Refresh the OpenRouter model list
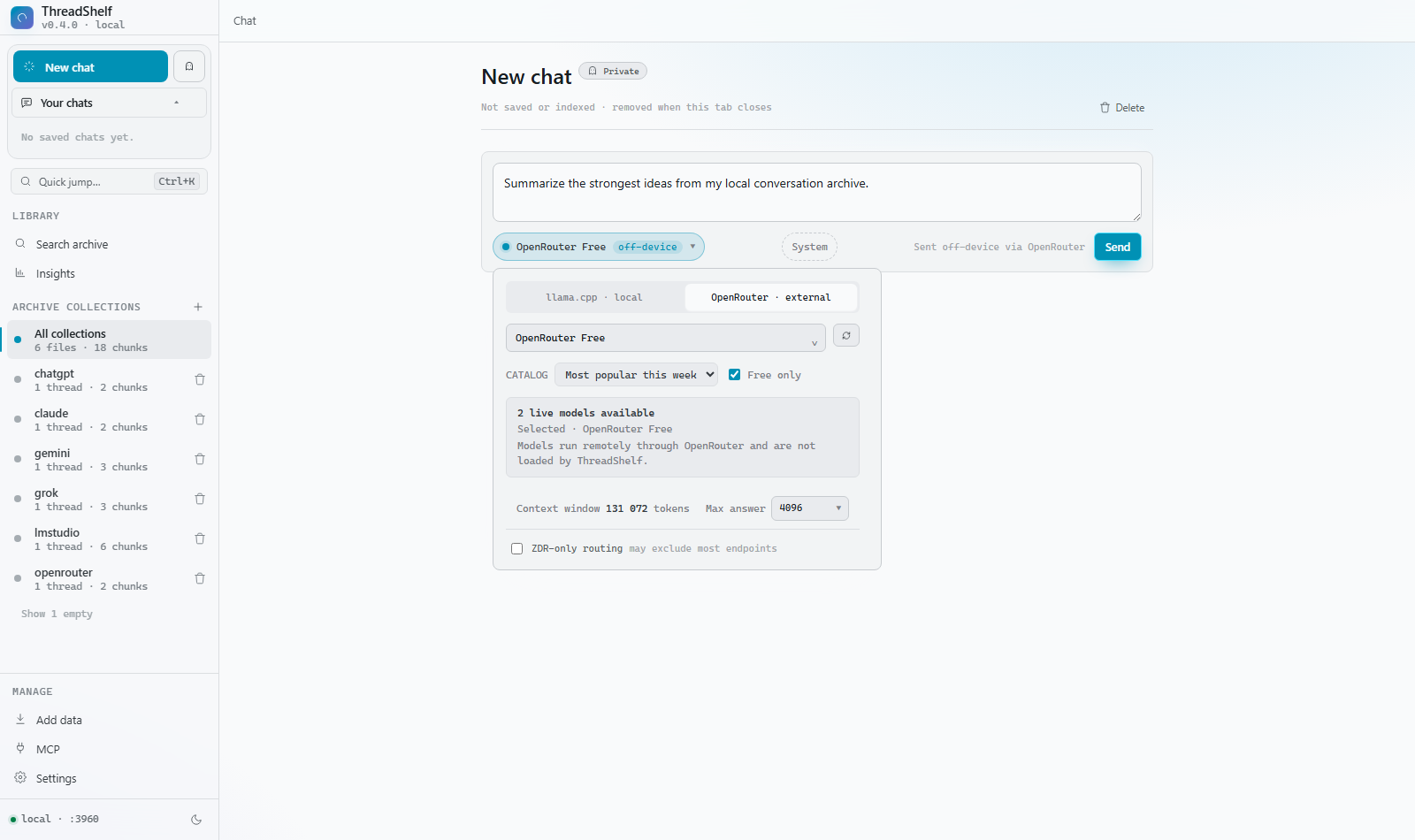This screenshot has height=840, width=1415. (x=846, y=336)
